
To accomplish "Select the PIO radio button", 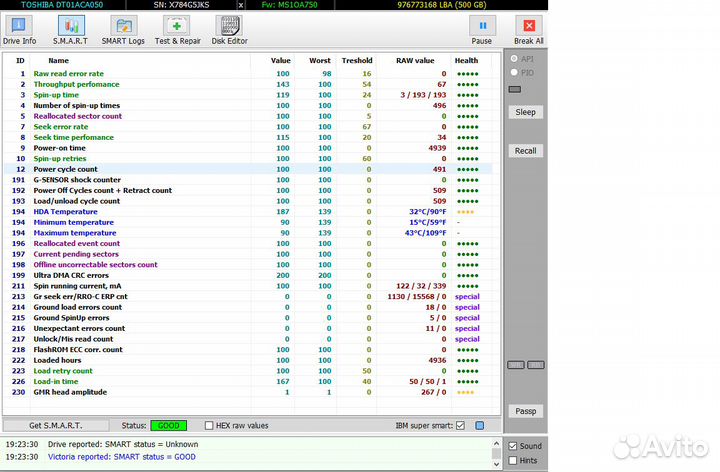I will click(515, 72).
